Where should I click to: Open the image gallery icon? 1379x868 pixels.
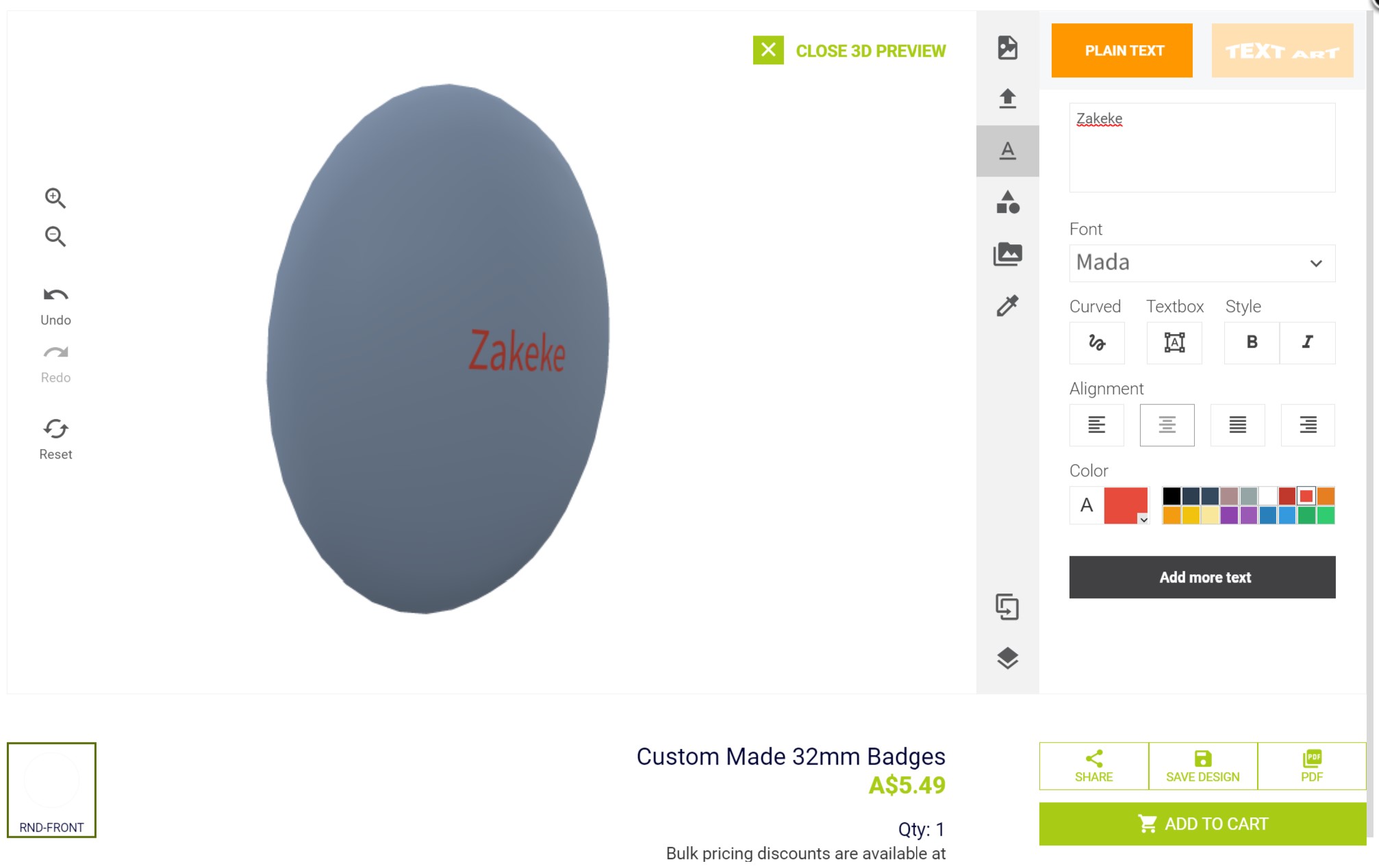1007,253
